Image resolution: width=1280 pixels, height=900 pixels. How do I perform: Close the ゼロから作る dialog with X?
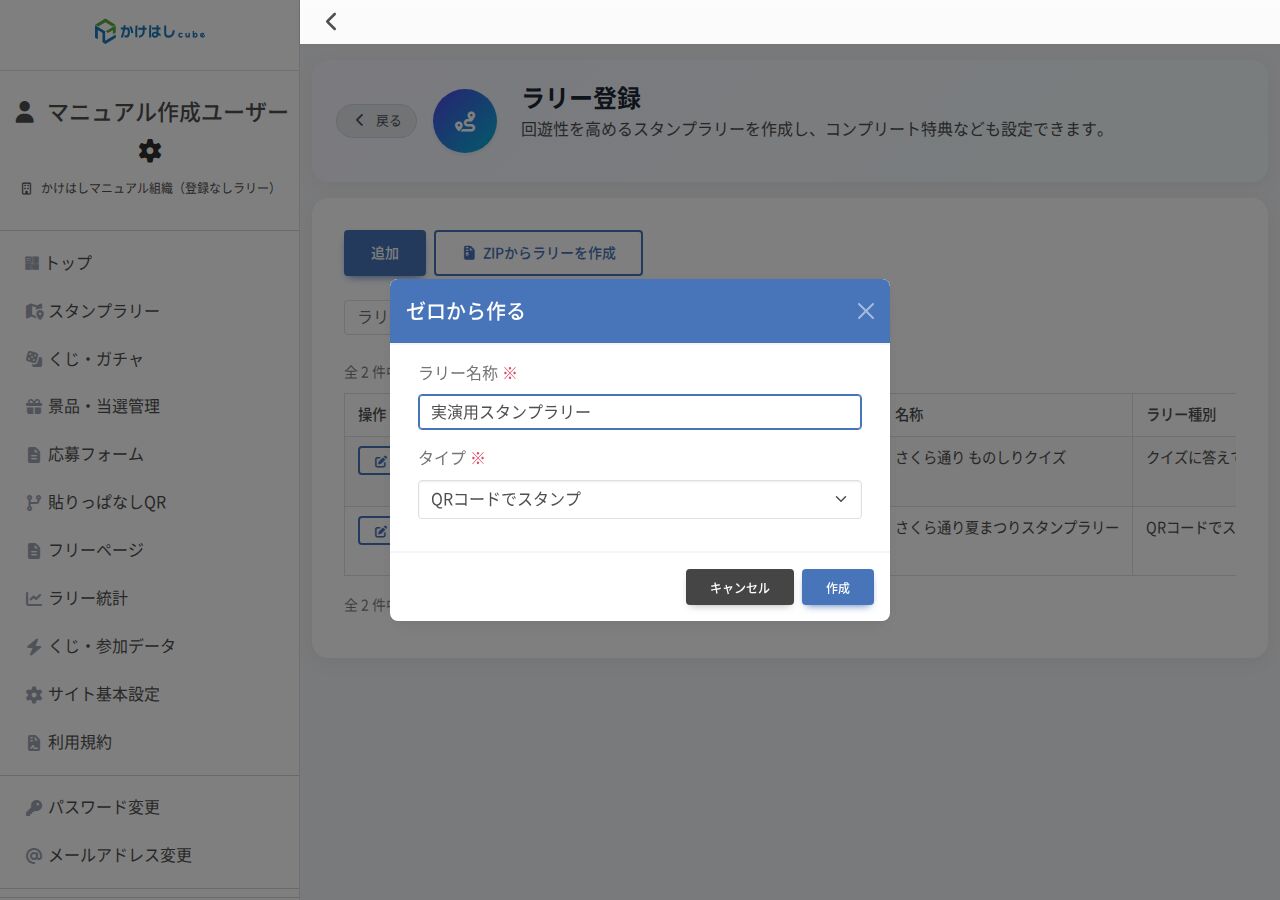(x=866, y=311)
